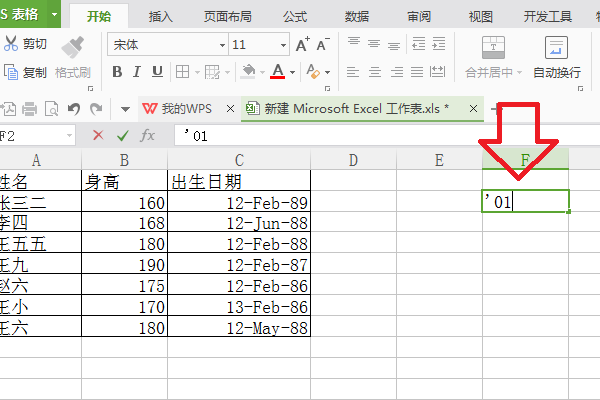Open fill color dropdown arrow
Screen dimensions: 600x400
(x=262, y=72)
